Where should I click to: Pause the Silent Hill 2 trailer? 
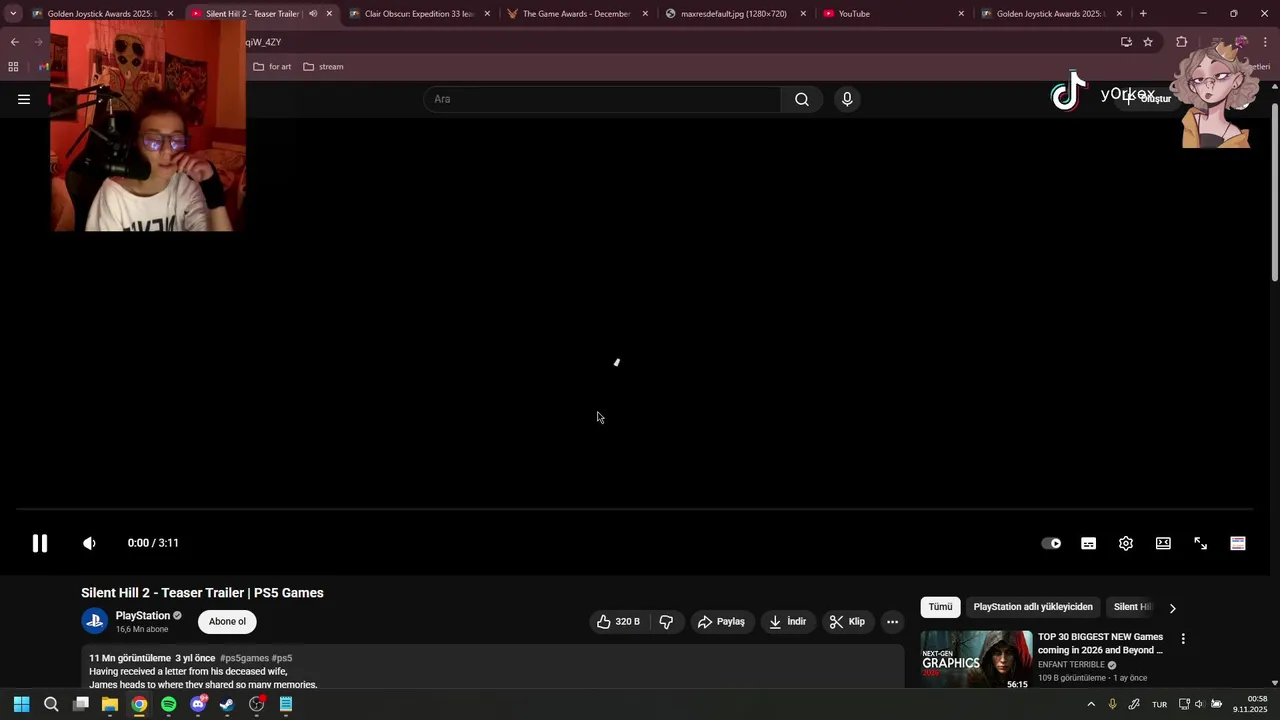[x=40, y=543]
